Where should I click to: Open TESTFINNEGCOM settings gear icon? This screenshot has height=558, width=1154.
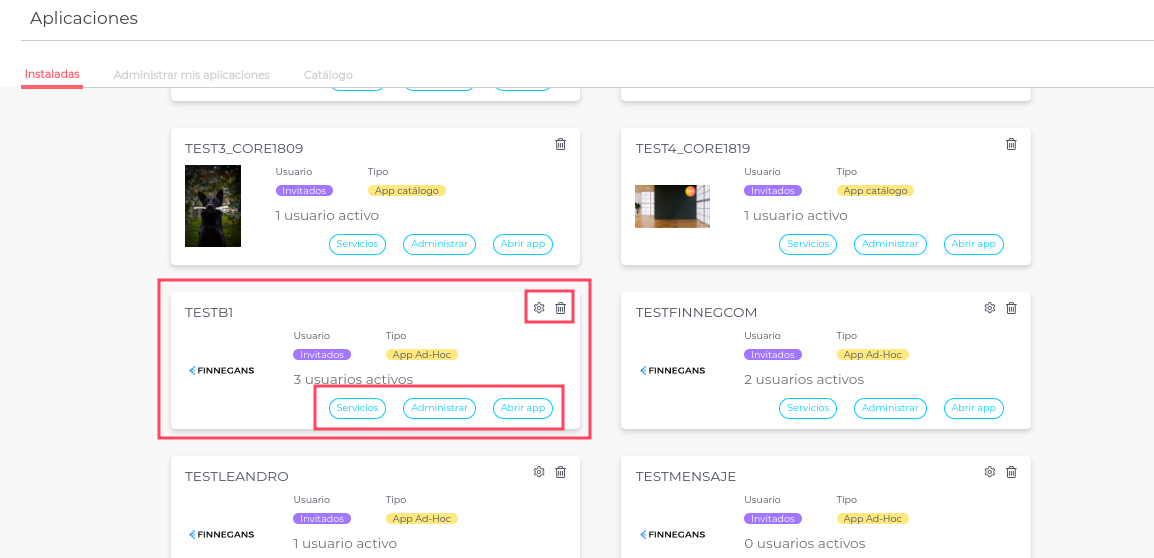click(x=989, y=308)
